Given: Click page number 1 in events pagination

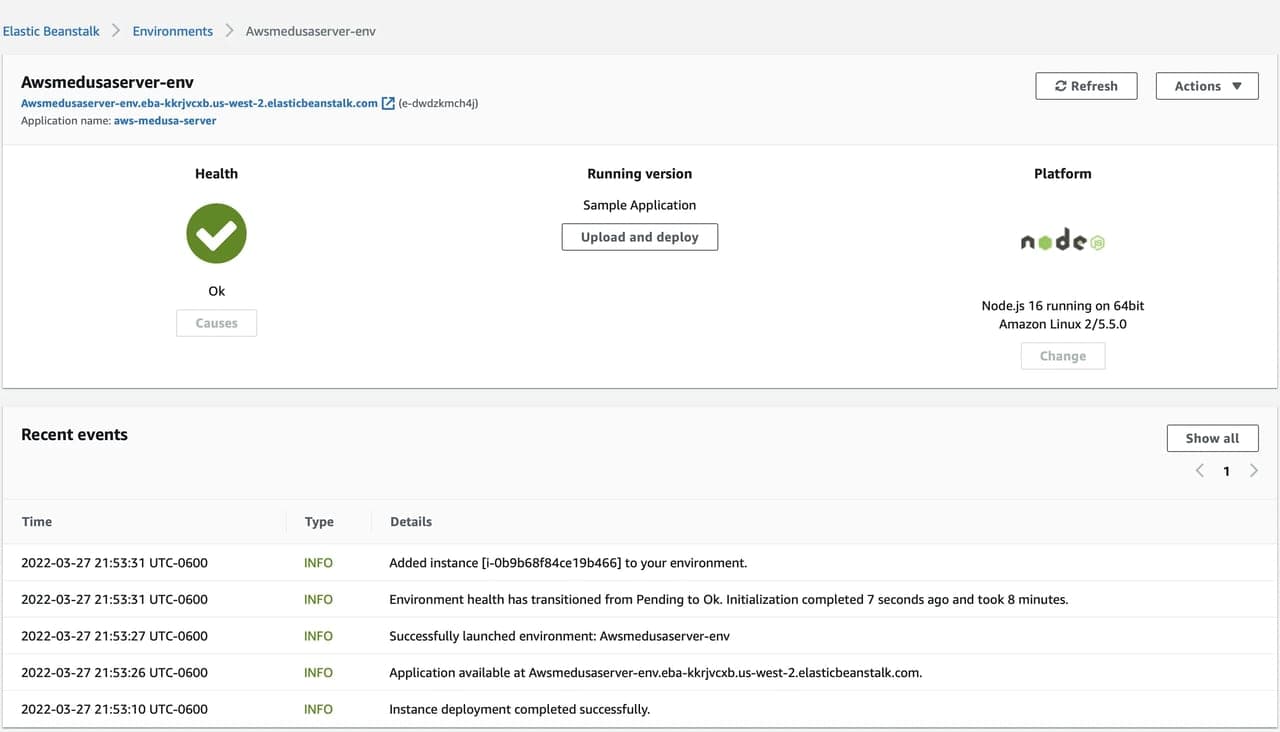Looking at the screenshot, I should tap(1227, 471).
